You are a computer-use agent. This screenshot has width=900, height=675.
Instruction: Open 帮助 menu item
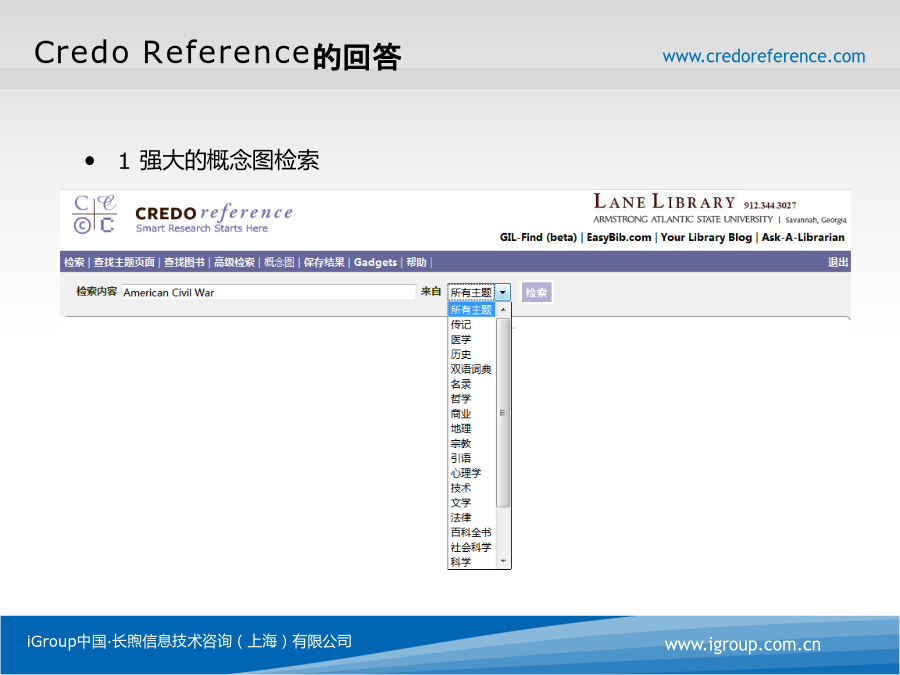(416, 262)
